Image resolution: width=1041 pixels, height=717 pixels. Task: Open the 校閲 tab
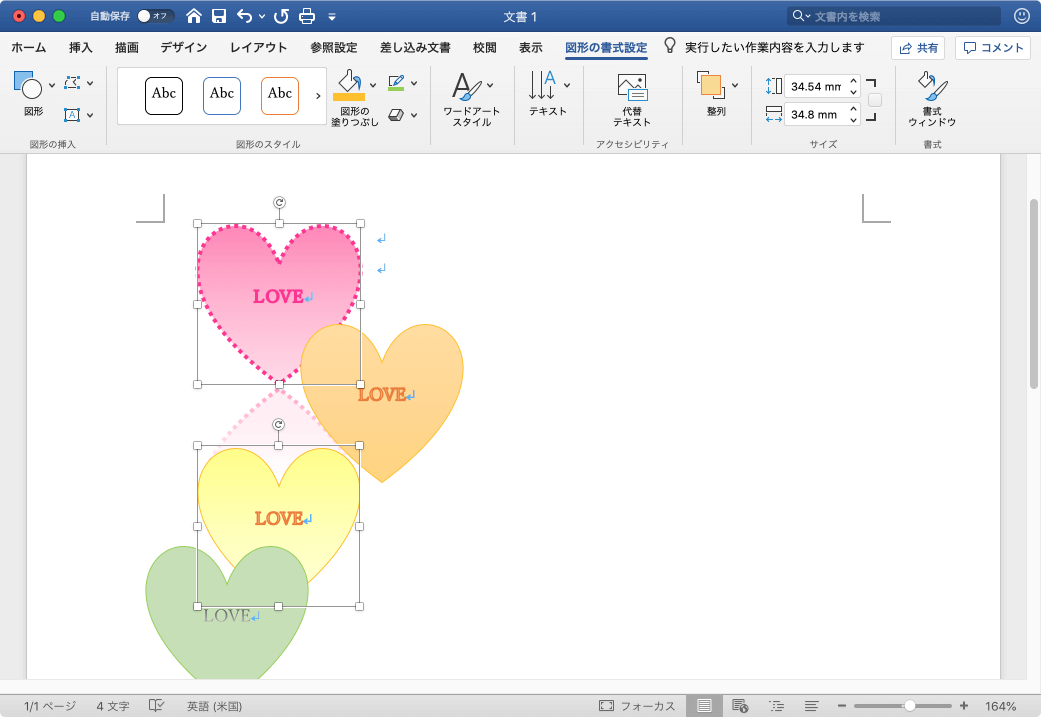[485, 47]
